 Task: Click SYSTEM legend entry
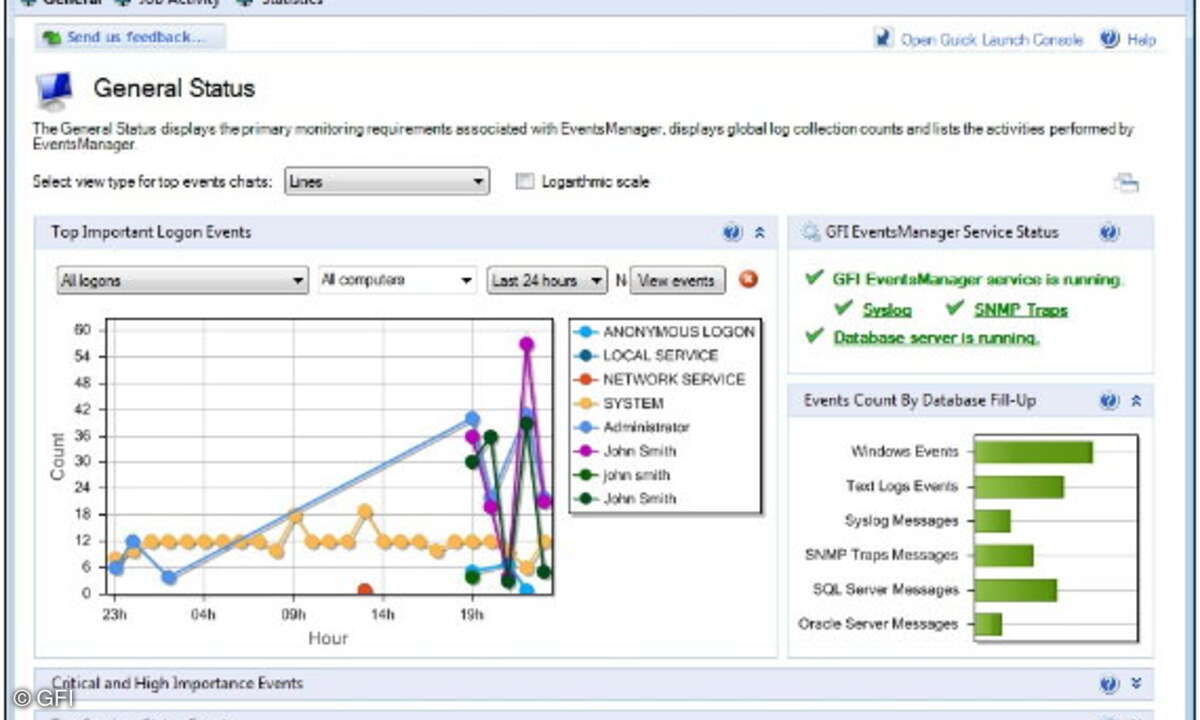[x=620, y=403]
